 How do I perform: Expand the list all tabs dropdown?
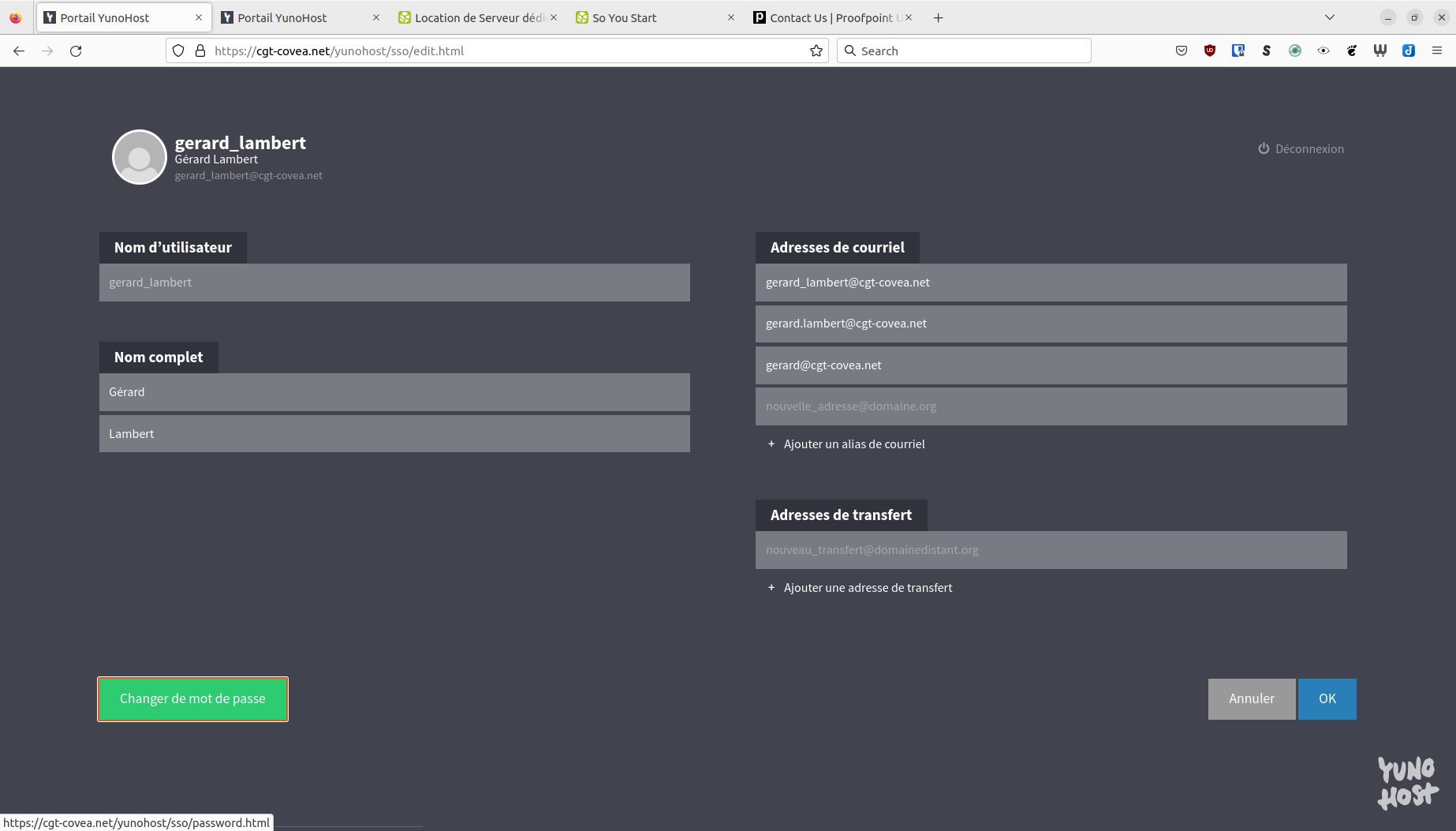[1329, 17]
